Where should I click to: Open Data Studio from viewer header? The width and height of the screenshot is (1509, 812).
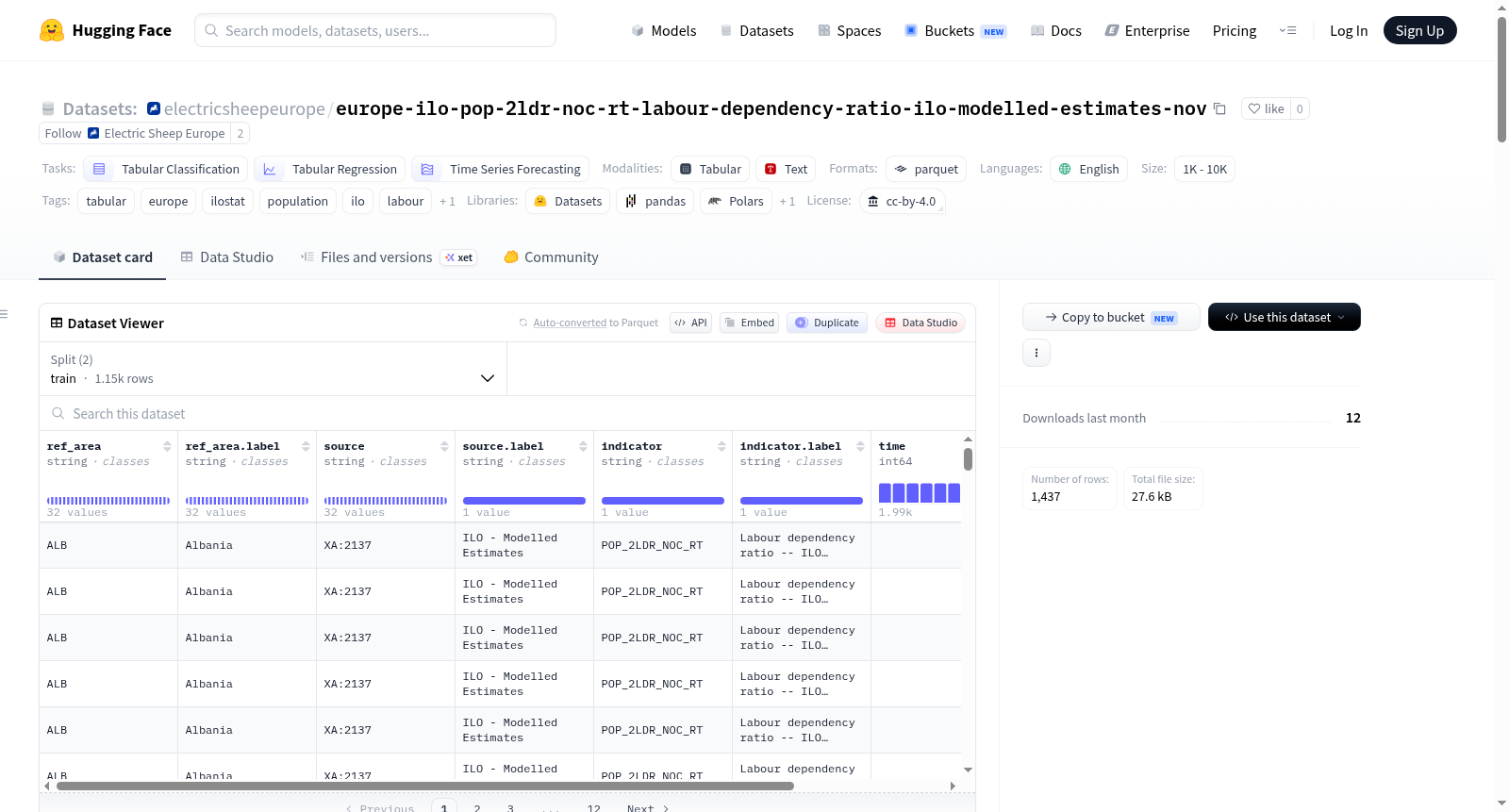[920, 323]
